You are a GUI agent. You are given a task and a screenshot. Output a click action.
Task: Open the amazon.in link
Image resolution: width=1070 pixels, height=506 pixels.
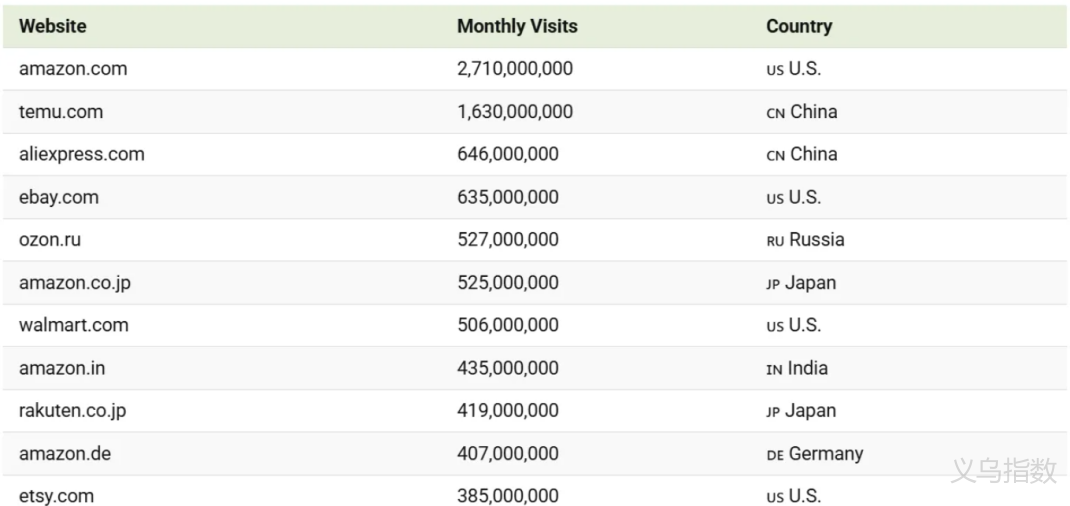[62, 368]
